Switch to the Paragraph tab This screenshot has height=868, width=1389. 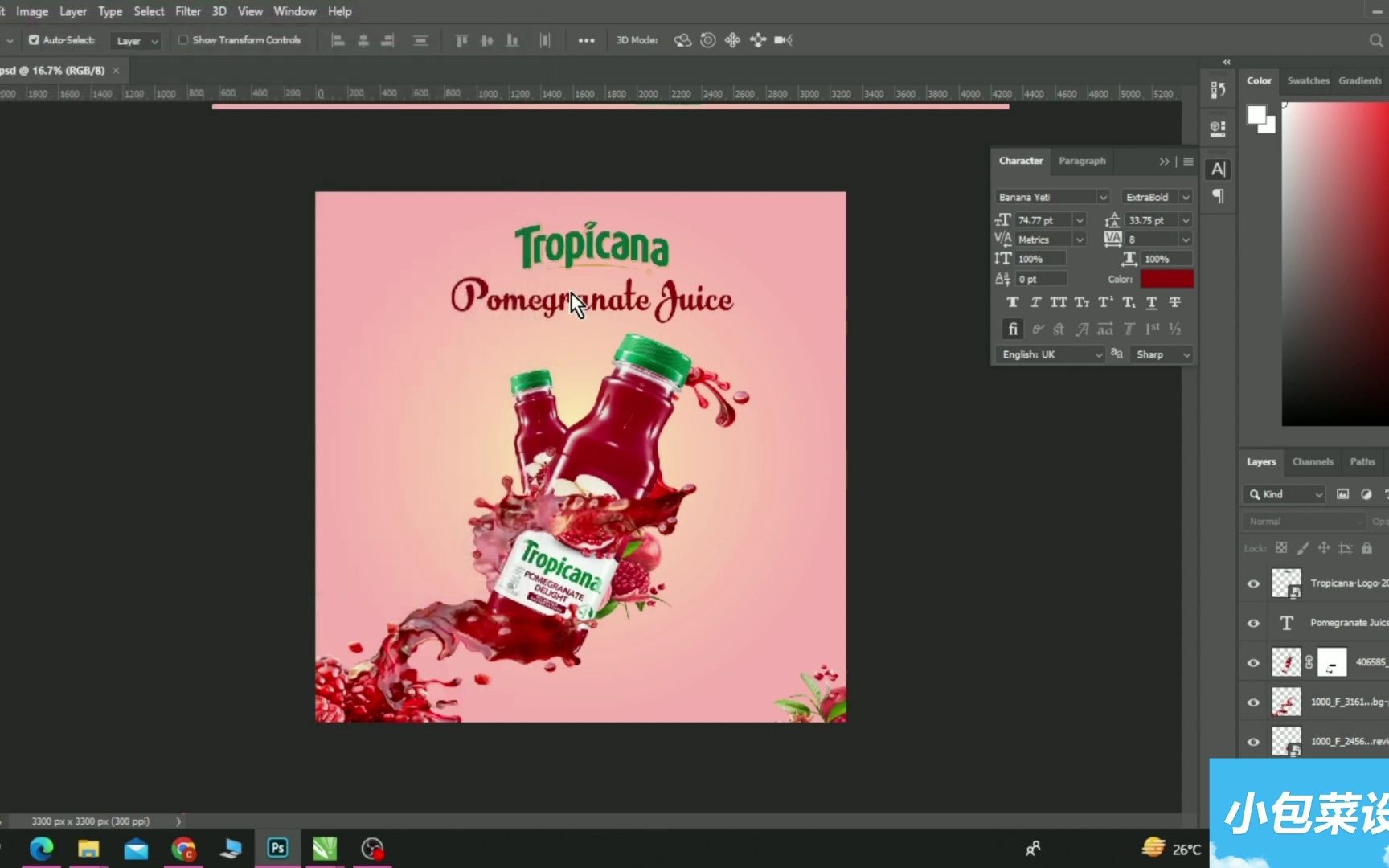click(x=1082, y=161)
